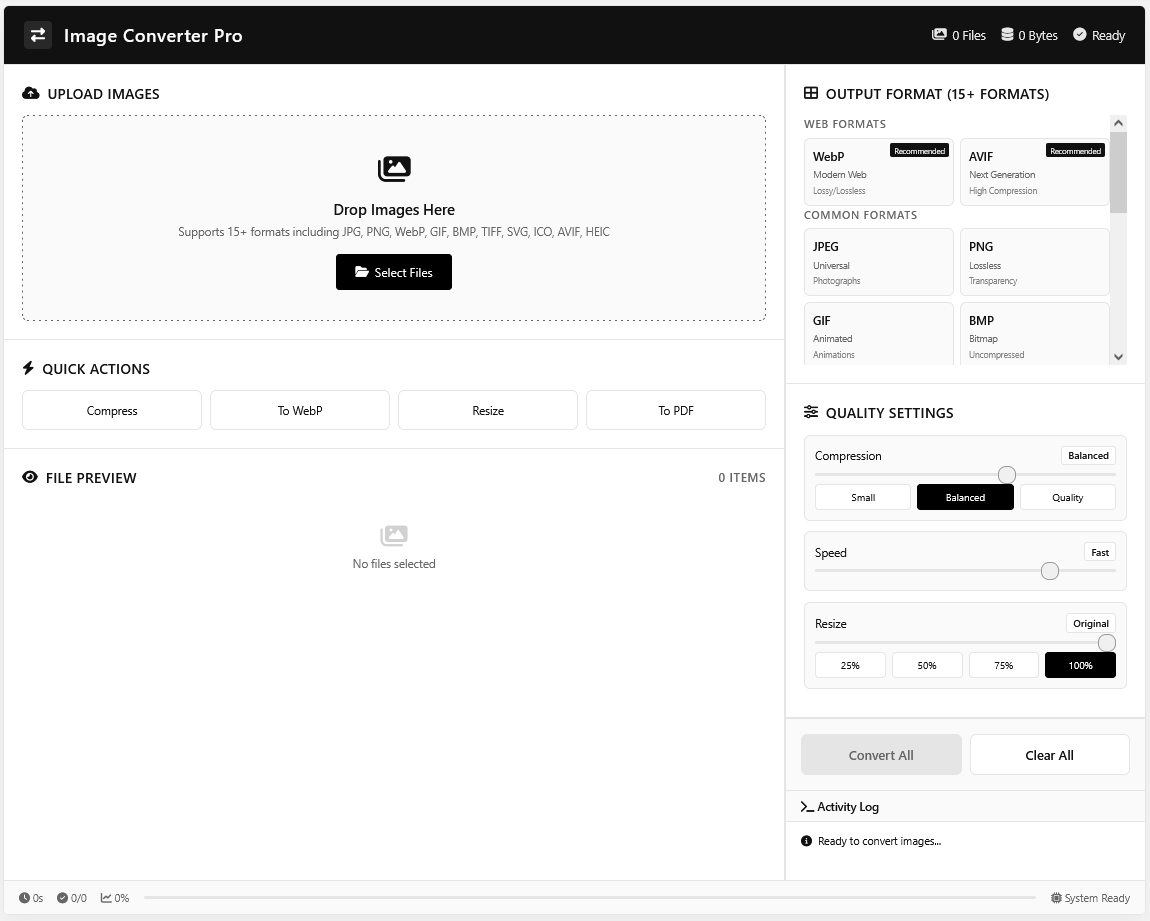The image size is (1150, 921).
Task: Click the chip icon beside System Ready
Action: (1056, 898)
